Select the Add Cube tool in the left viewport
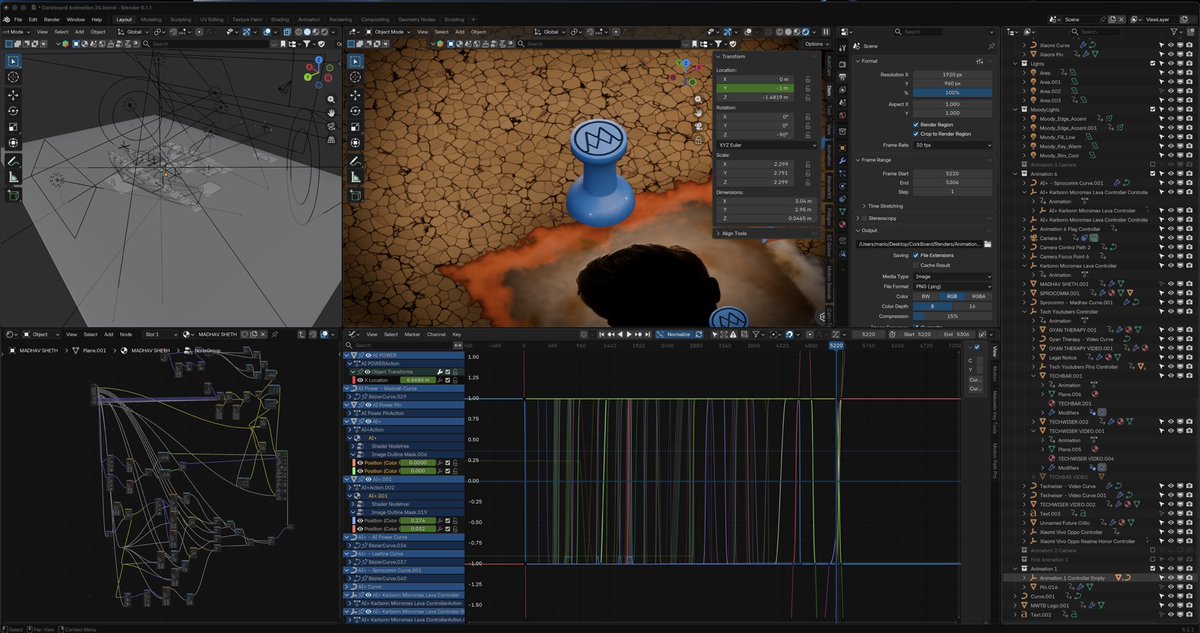 pyautogui.click(x=14, y=195)
